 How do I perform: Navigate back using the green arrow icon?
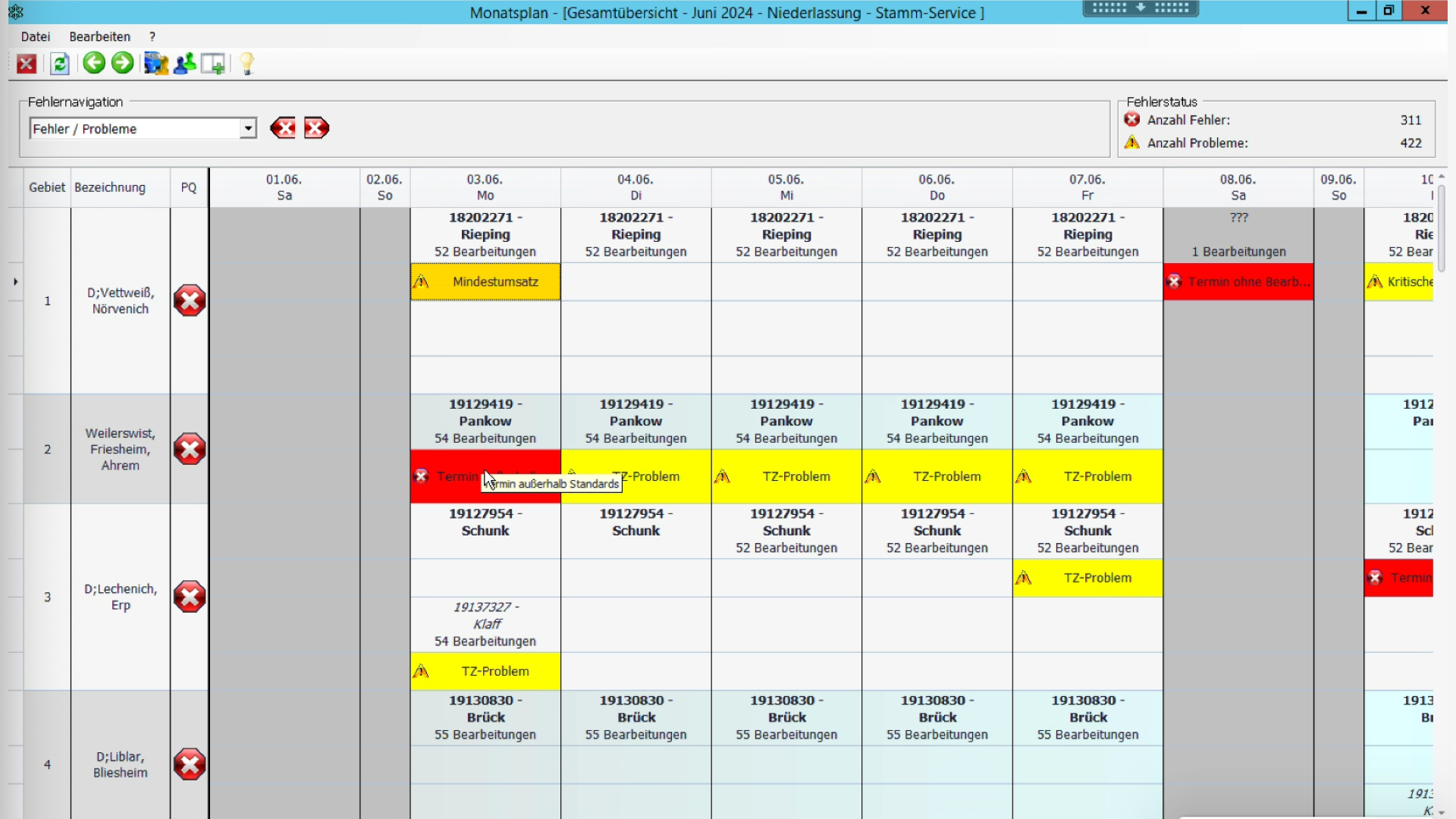[x=93, y=64]
